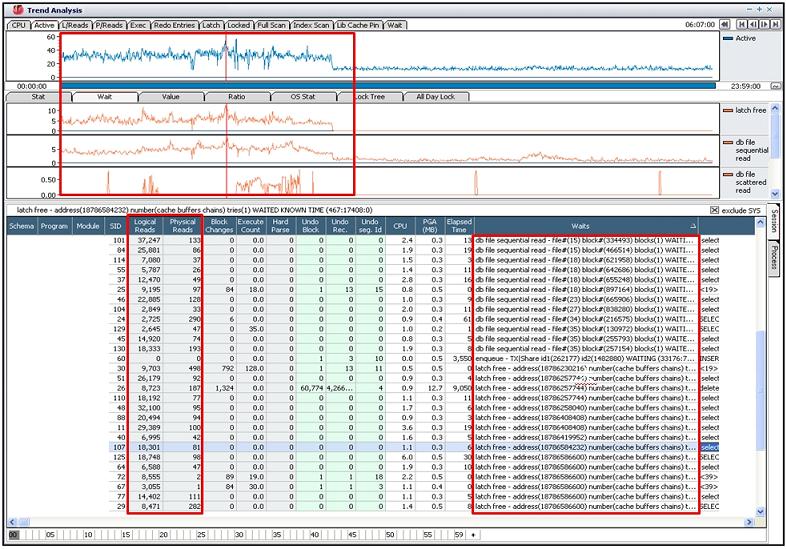Open the OS Stat sub-tab
Image resolution: width=787 pixels, height=549 pixels.
(x=303, y=97)
